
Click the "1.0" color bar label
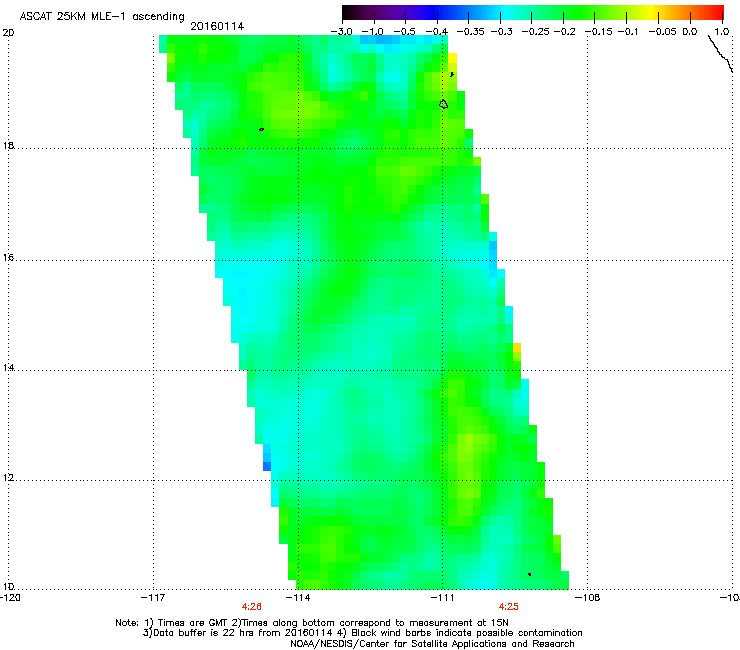[722, 32]
